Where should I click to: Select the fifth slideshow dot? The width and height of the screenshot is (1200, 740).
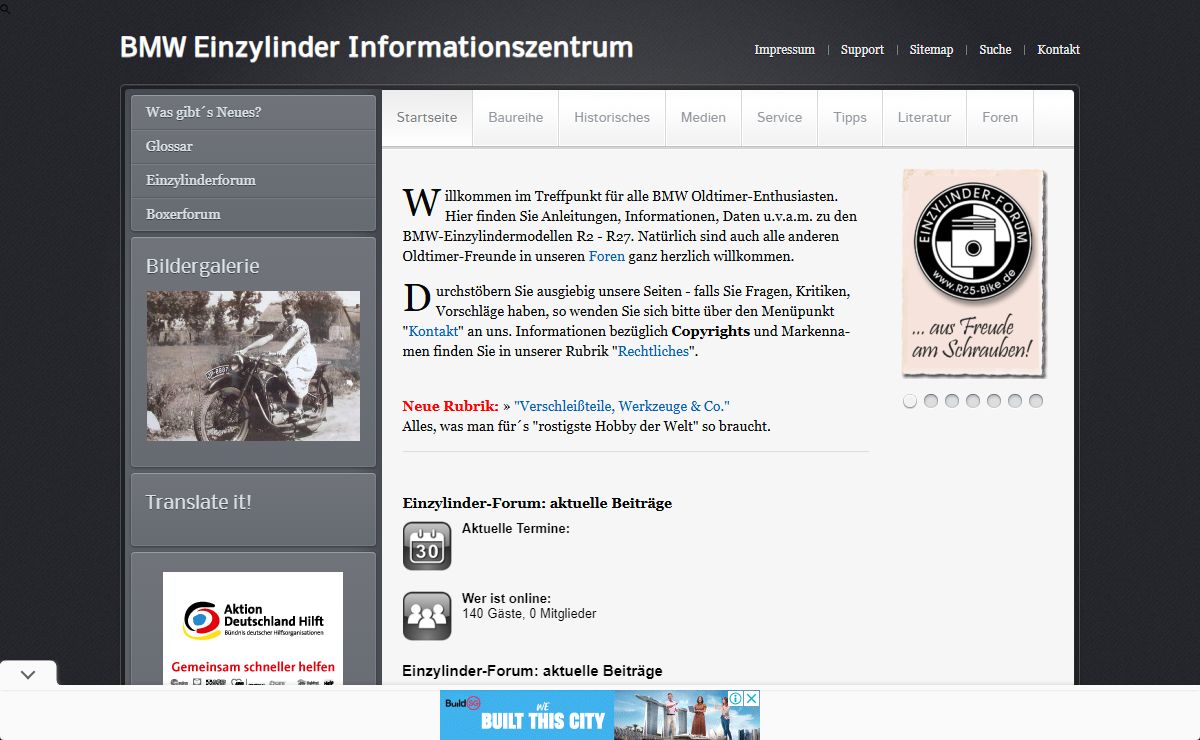click(x=994, y=401)
